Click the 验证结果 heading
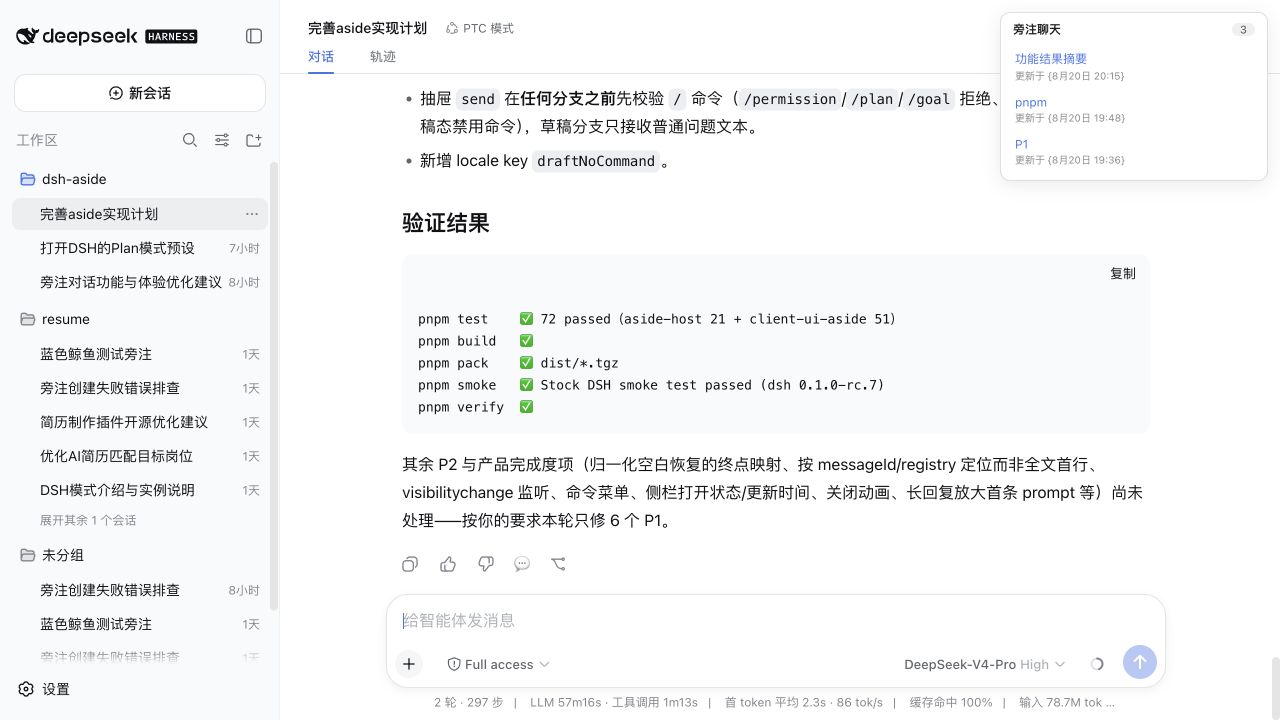 point(446,223)
